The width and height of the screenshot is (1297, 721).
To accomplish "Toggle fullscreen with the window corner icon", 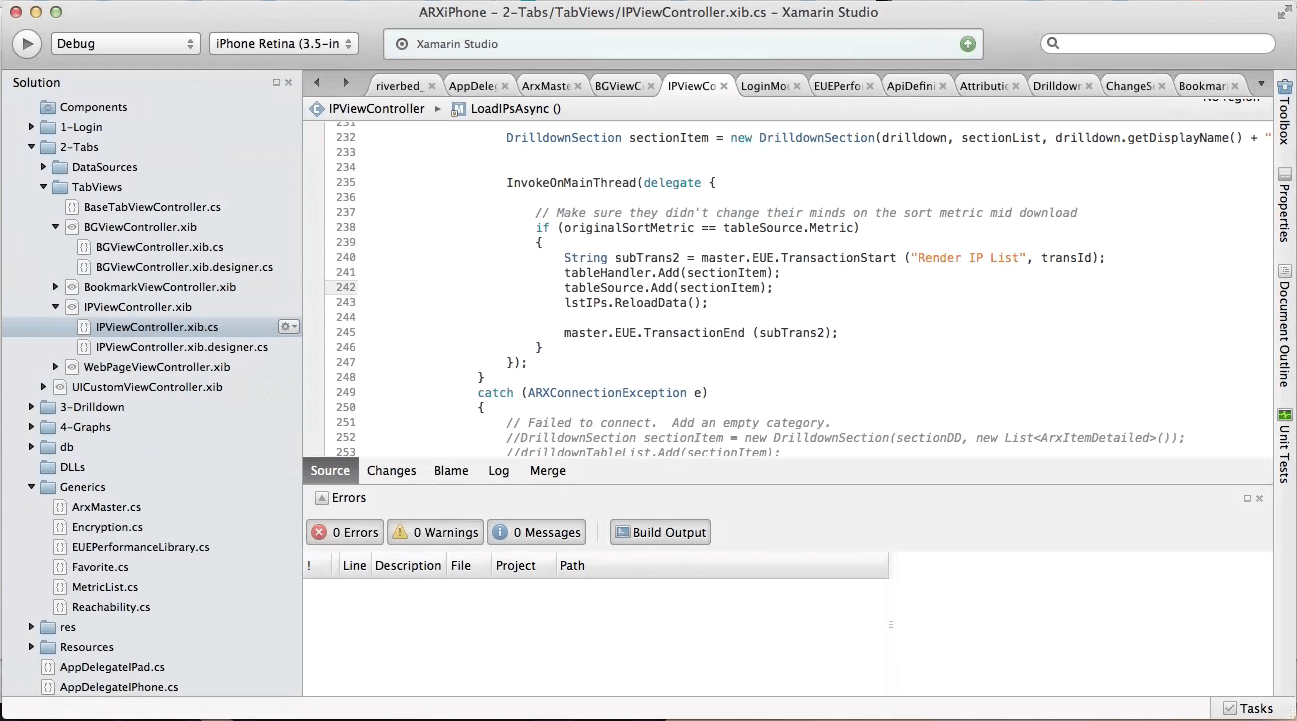I will tap(1284, 11).
